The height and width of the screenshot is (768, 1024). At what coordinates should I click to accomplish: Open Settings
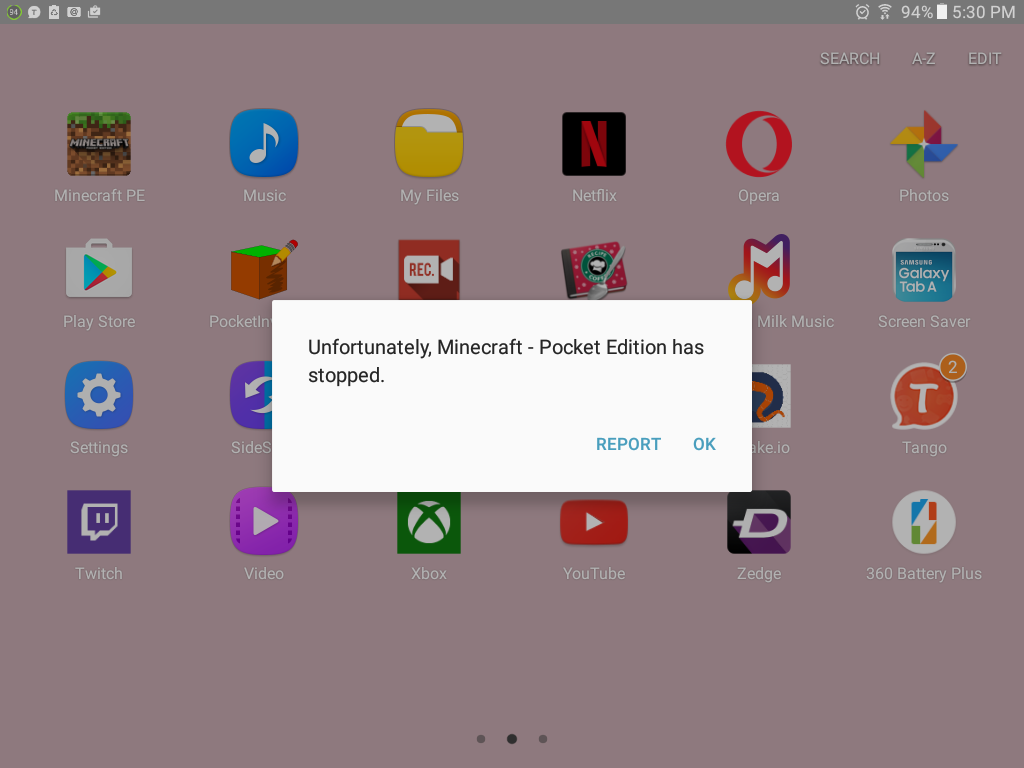(99, 395)
